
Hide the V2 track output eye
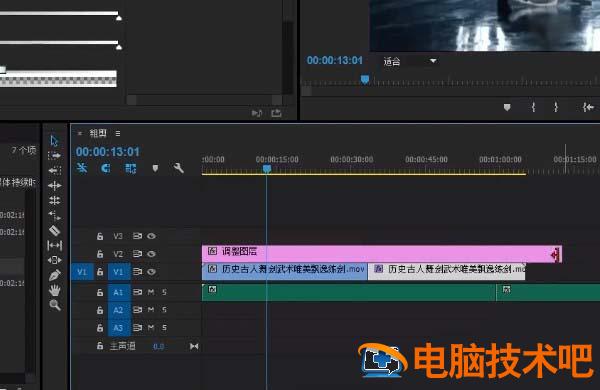coord(152,254)
